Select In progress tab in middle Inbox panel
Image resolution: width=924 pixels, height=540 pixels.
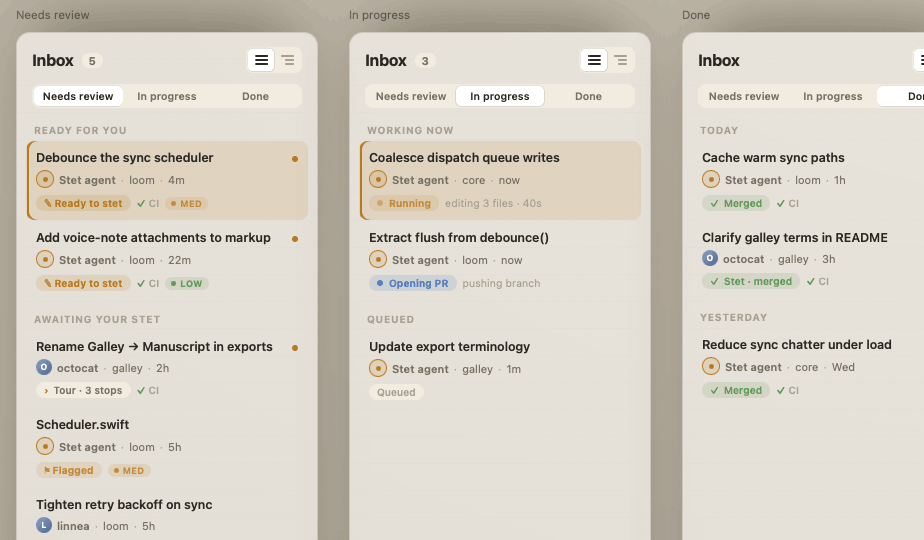(x=500, y=96)
